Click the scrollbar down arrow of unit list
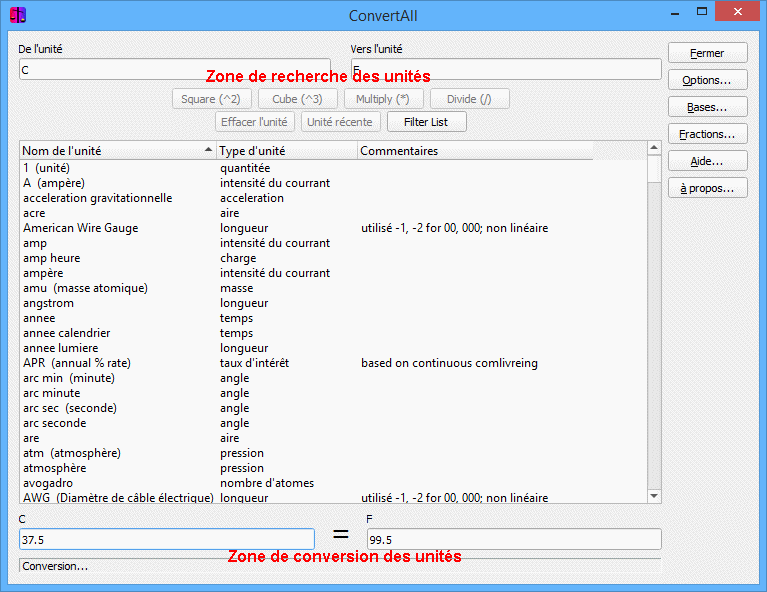 654,496
